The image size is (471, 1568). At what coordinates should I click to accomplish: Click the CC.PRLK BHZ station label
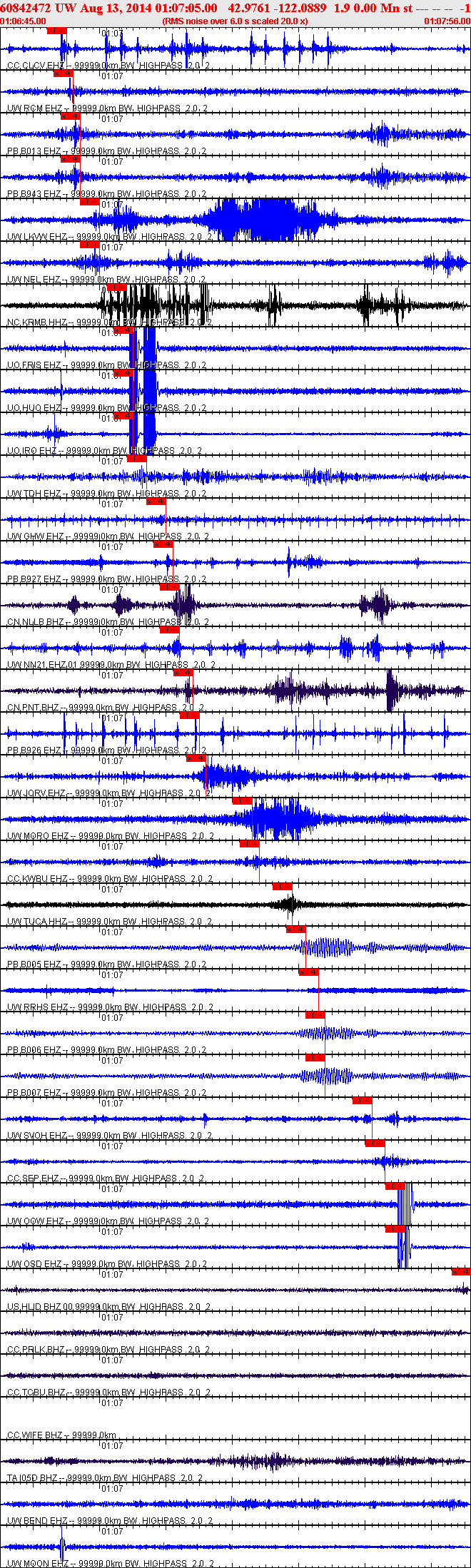coord(36,1350)
